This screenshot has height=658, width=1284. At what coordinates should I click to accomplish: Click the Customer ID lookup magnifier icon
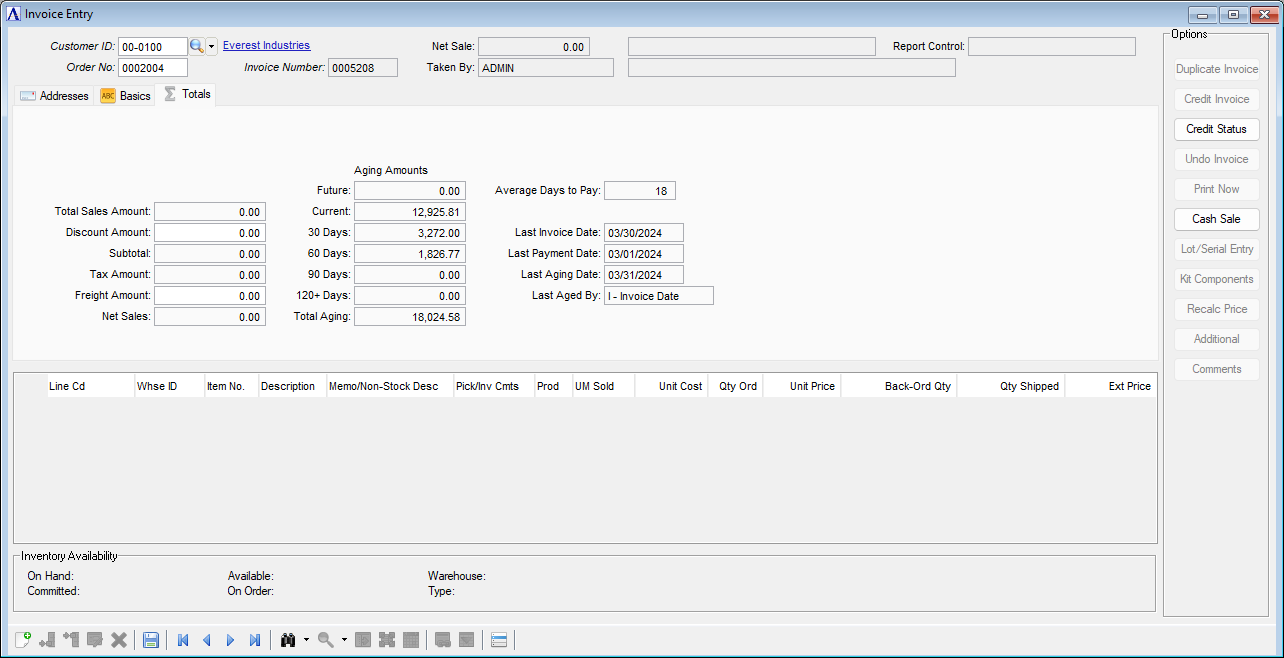(197, 46)
